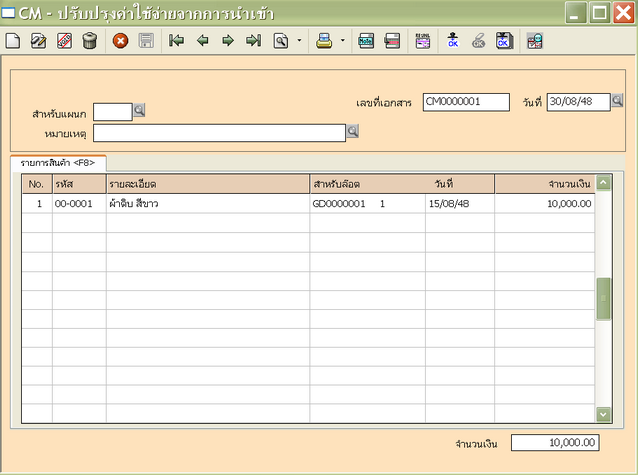Click the red Cancel icon
Image resolution: width=638 pixels, height=475 pixels.
point(120,41)
